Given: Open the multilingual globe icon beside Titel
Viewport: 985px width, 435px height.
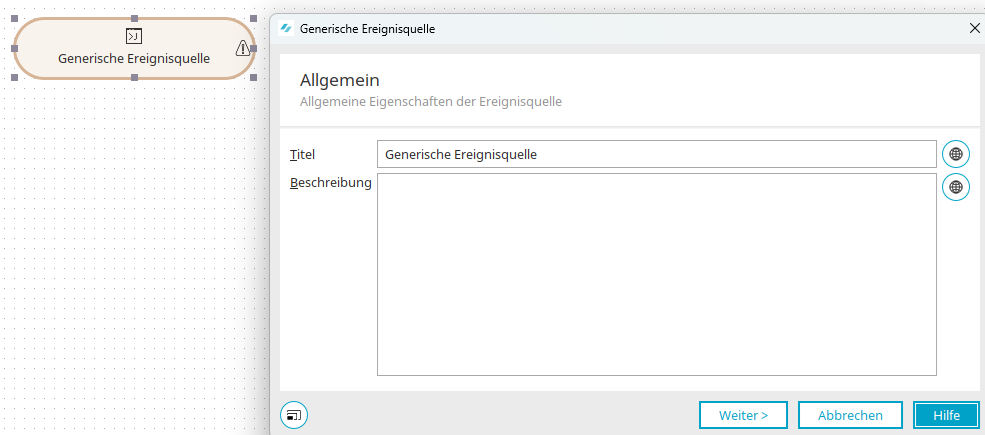Looking at the screenshot, I should [955, 154].
